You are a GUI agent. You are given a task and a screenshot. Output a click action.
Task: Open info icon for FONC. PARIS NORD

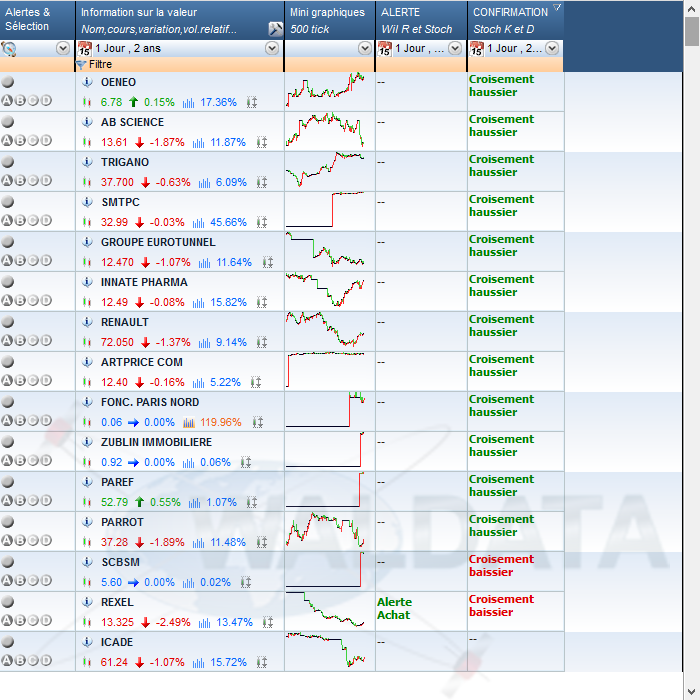[x=88, y=402]
